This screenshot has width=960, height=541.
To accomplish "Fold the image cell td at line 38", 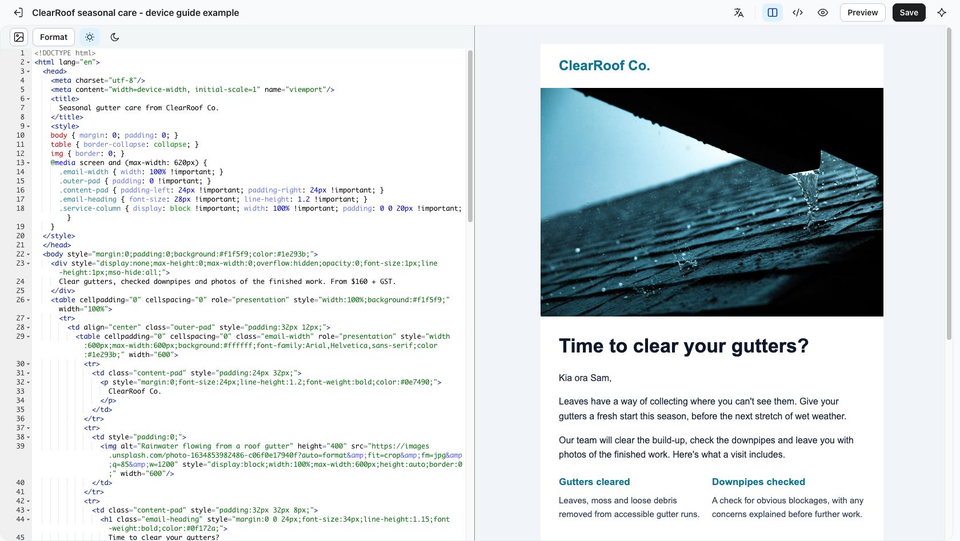I will [x=29, y=437].
